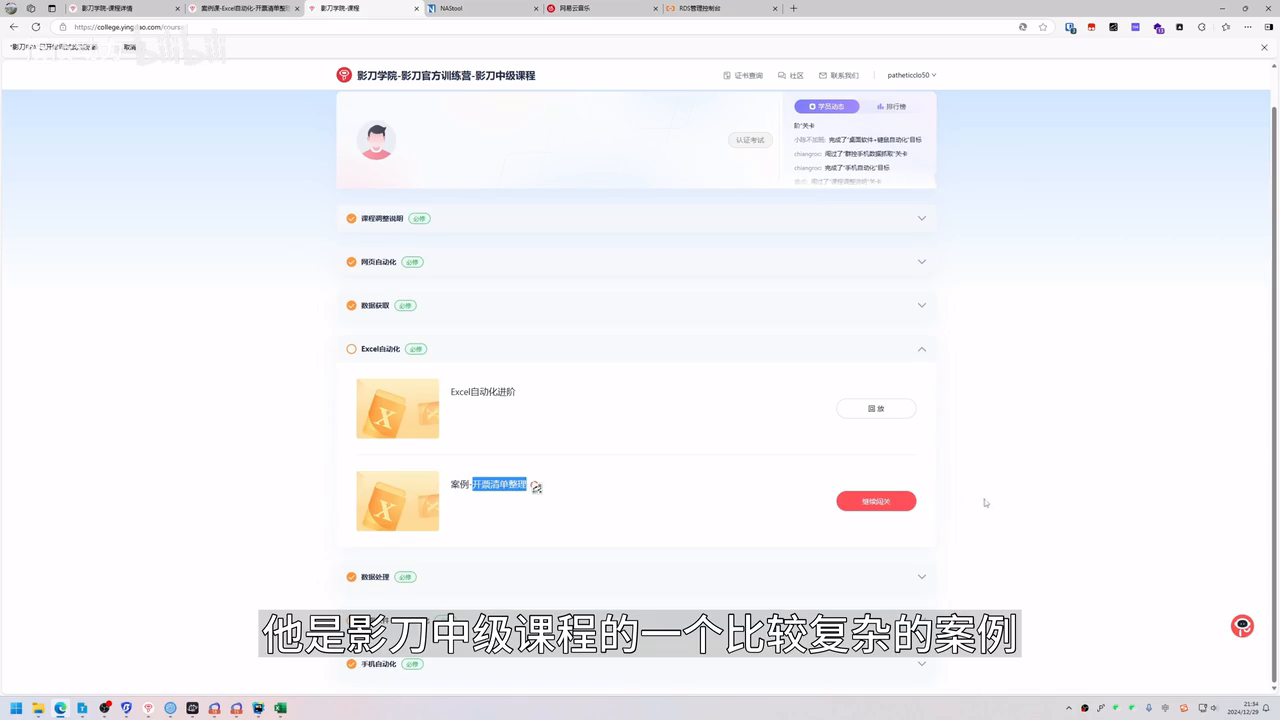1280x720 pixels.
Task: Expand the 网页自动化 section
Action: pyautogui.click(x=922, y=261)
